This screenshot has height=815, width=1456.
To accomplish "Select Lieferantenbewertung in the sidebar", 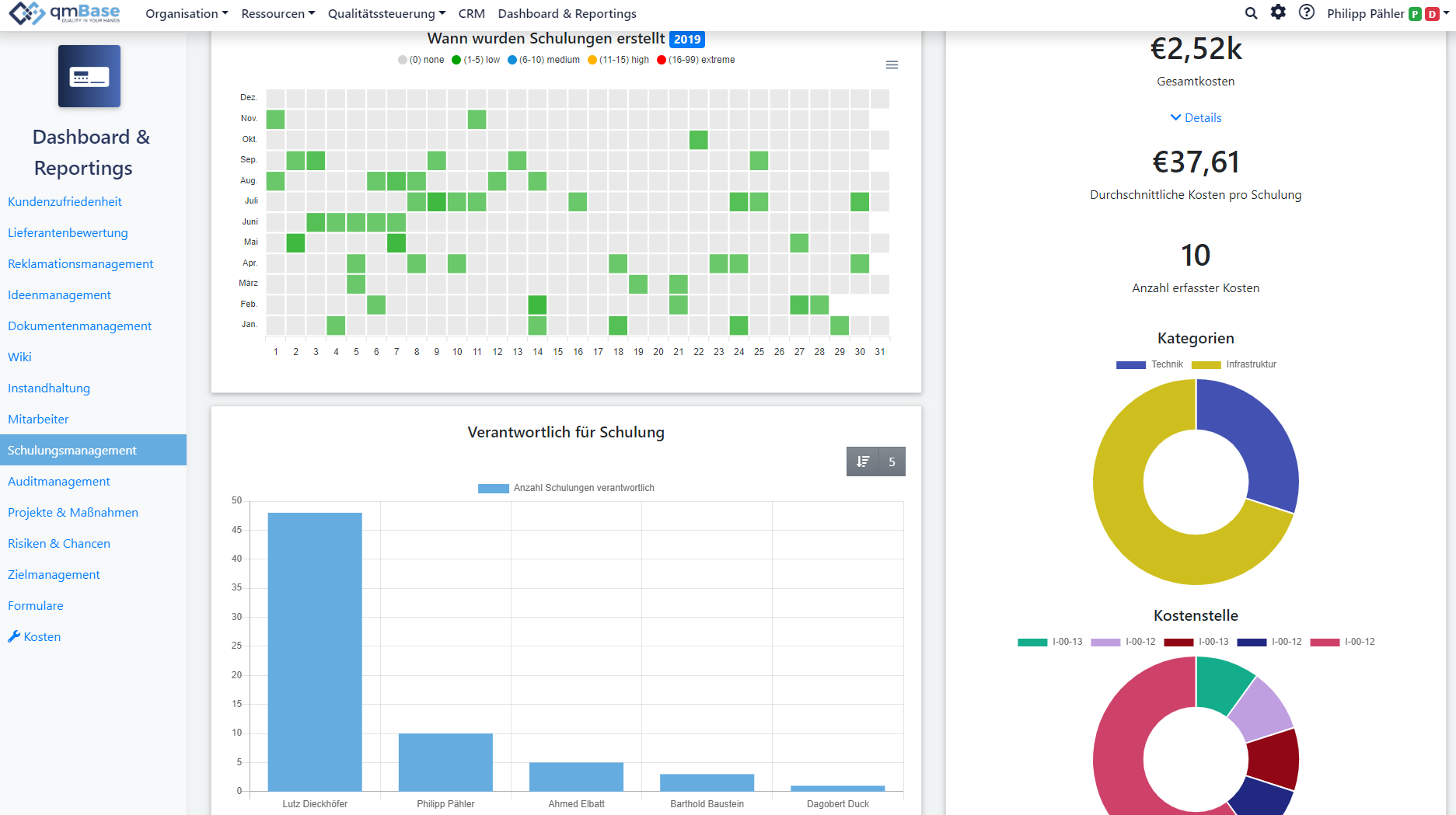I will pos(68,233).
